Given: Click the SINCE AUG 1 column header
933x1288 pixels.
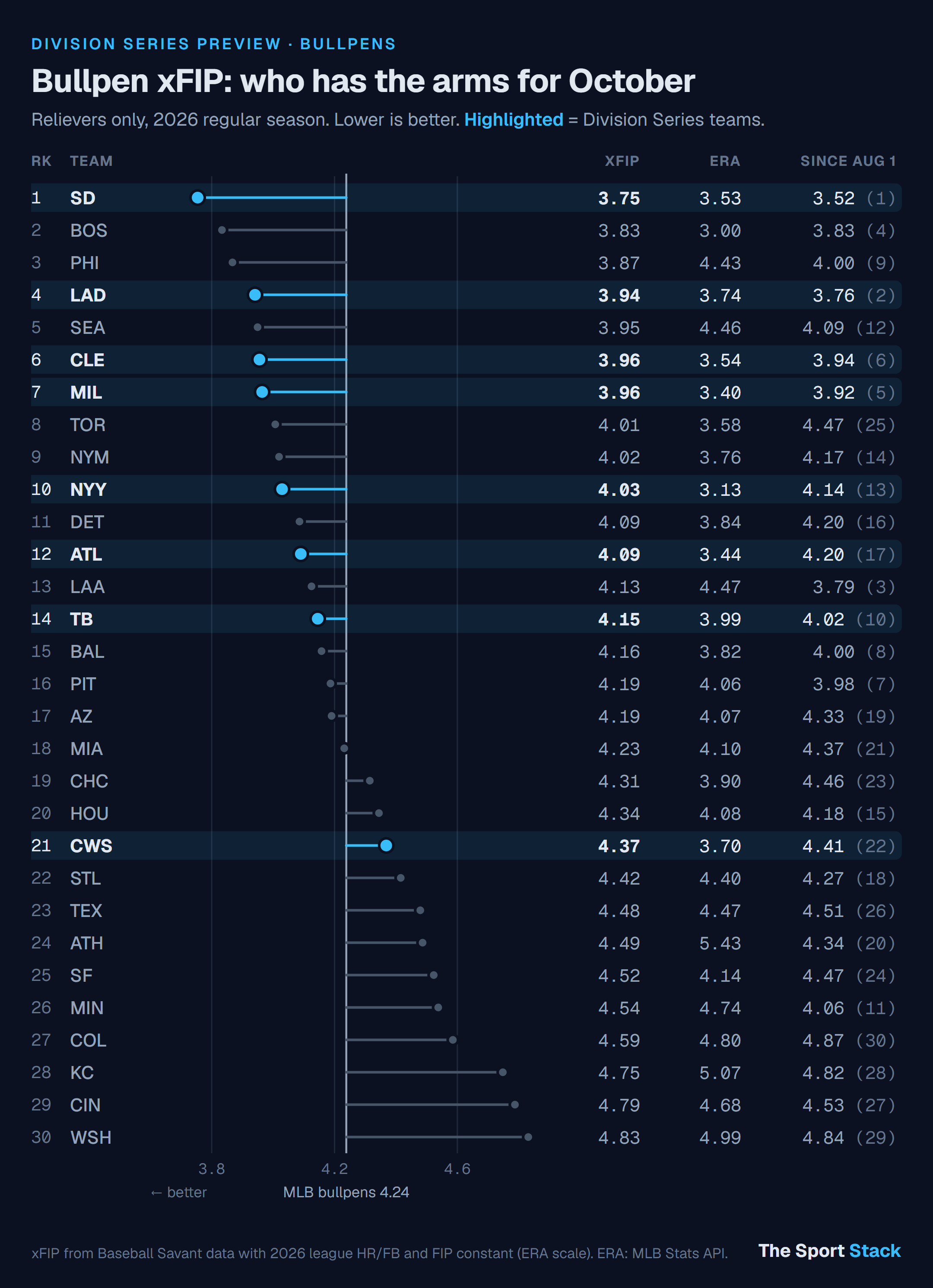Looking at the screenshot, I should pyautogui.click(x=848, y=161).
